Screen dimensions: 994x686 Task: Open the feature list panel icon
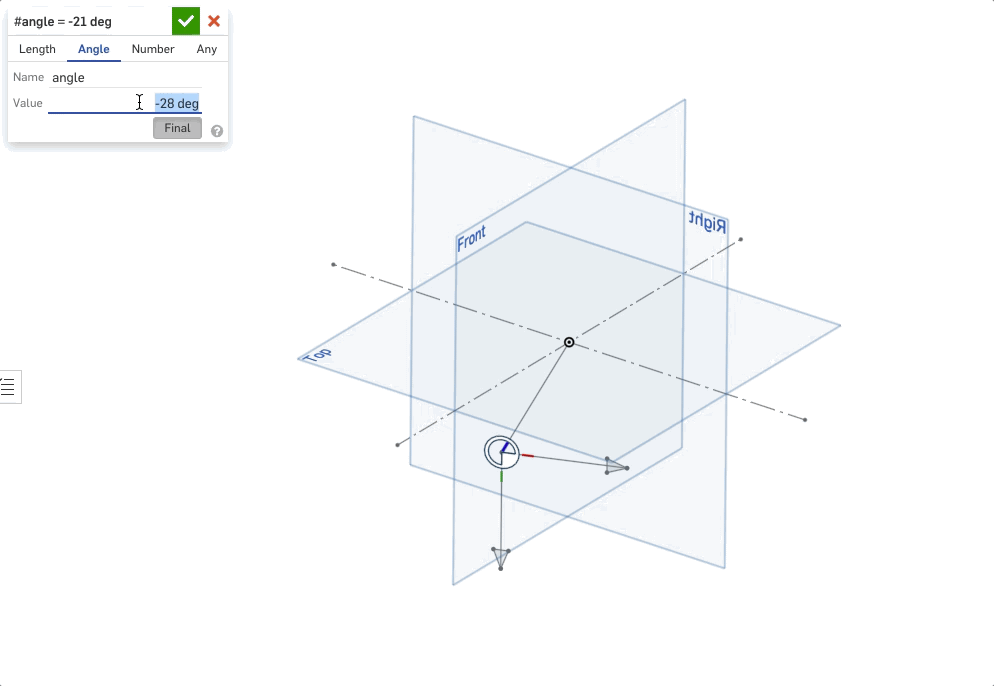tap(9, 387)
